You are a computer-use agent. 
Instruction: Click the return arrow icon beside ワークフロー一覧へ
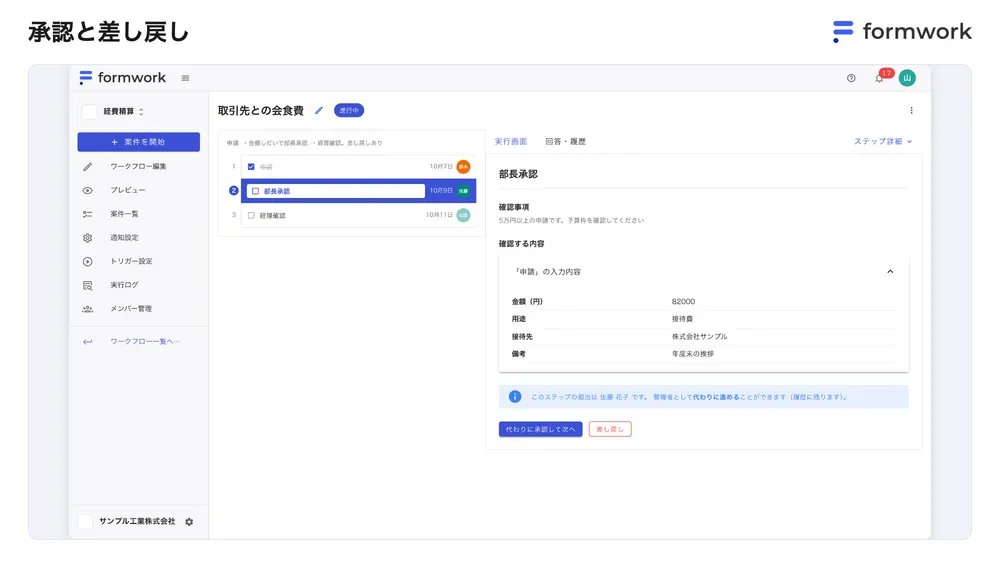pyautogui.click(x=87, y=341)
